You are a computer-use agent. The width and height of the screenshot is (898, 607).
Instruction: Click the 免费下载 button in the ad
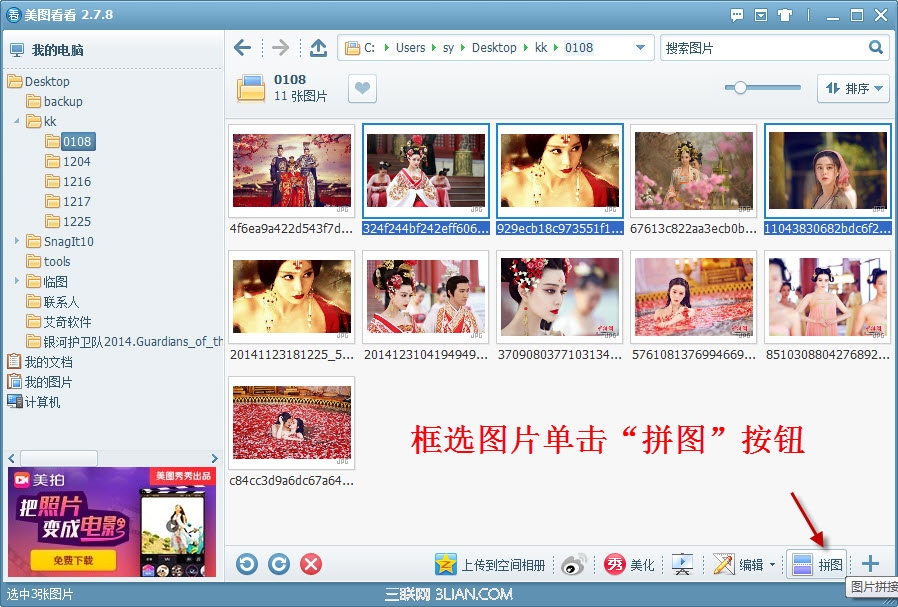(x=73, y=560)
